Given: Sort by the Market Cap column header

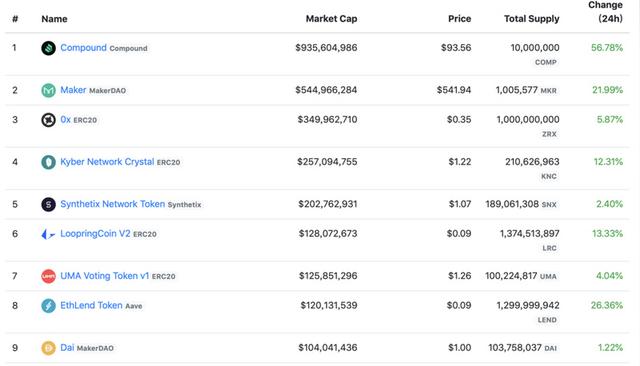Looking at the screenshot, I should click(331, 19).
